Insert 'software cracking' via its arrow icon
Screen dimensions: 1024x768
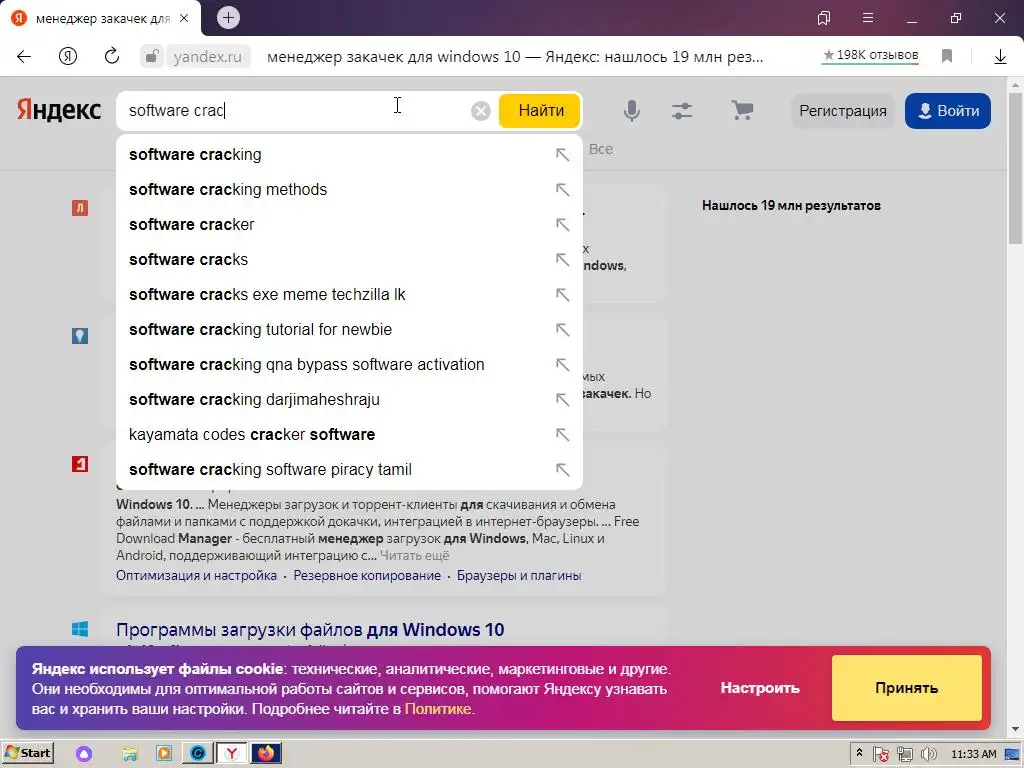tap(562, 155)
